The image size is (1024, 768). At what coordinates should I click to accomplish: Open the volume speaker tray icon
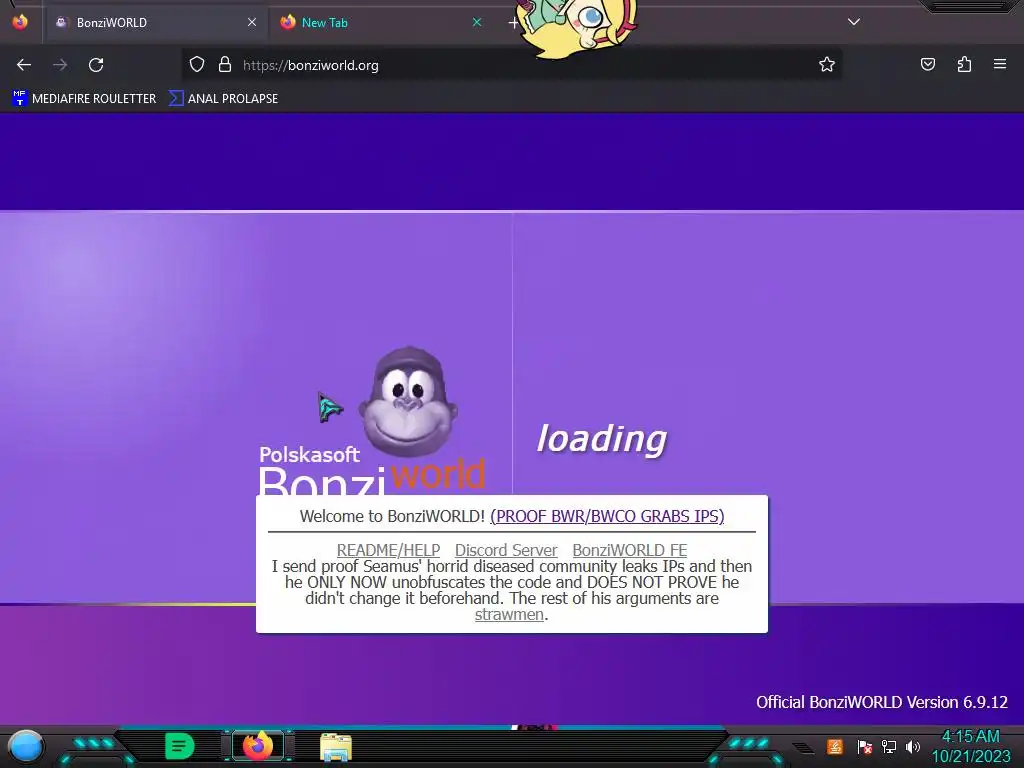click(912, 746)
